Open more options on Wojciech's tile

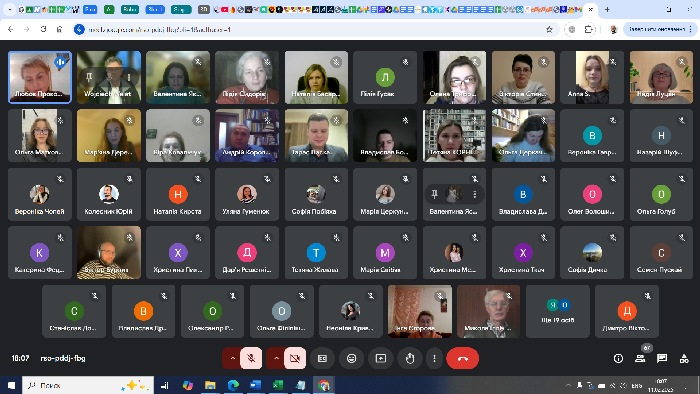click(129, 78)
